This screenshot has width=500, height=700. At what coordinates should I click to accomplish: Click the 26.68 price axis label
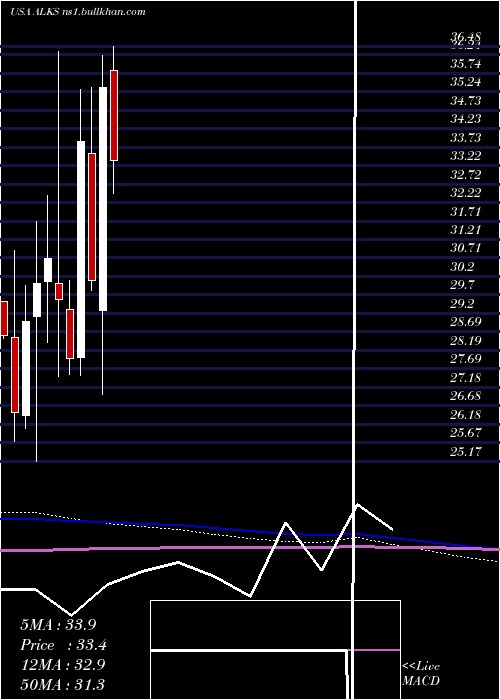click(x=466, y=396)
